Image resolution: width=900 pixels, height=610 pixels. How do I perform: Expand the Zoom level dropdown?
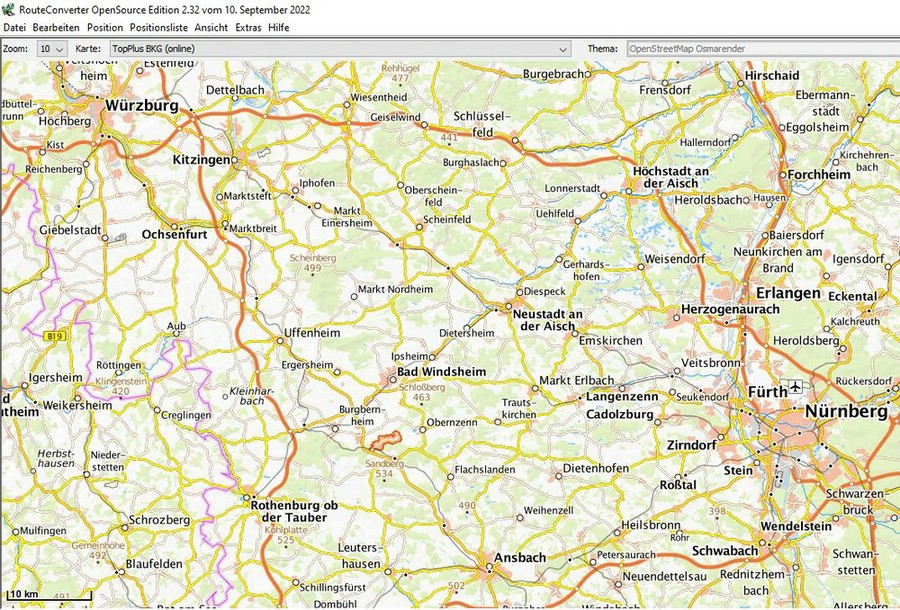pos(52,48)
